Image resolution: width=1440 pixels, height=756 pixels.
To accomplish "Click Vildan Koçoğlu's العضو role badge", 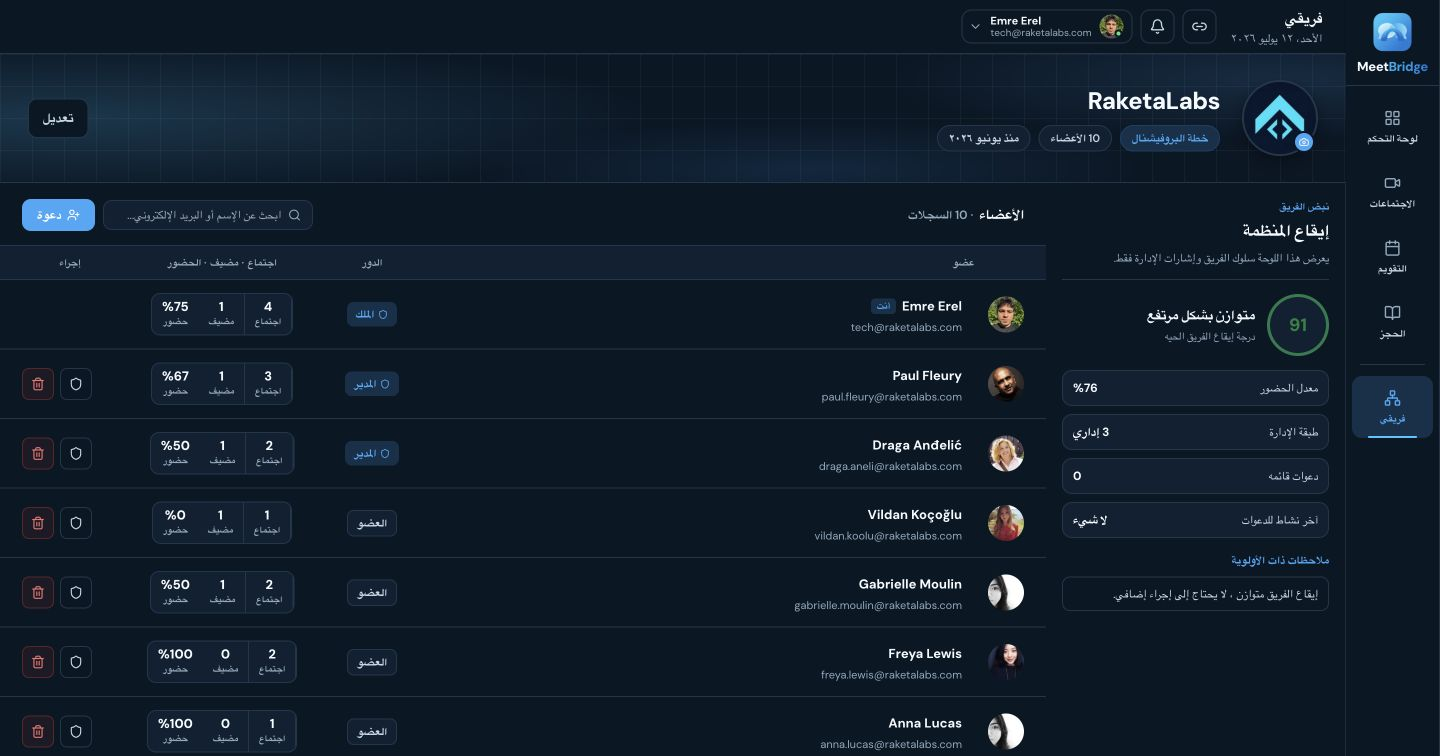I will (372, 523).
